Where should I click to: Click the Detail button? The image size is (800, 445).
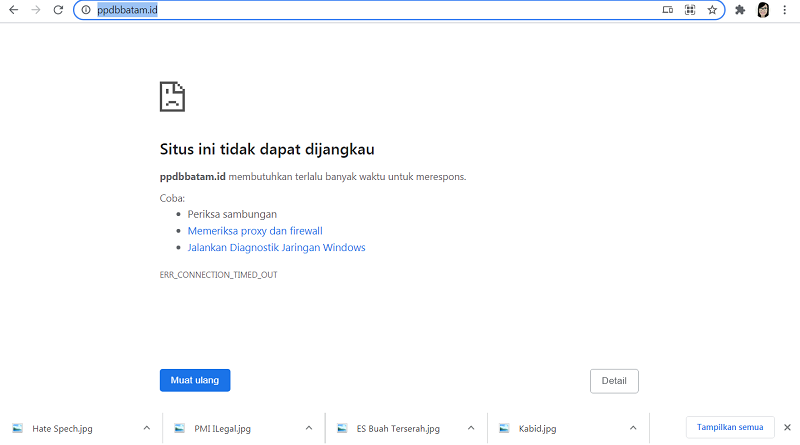[614, 381]
